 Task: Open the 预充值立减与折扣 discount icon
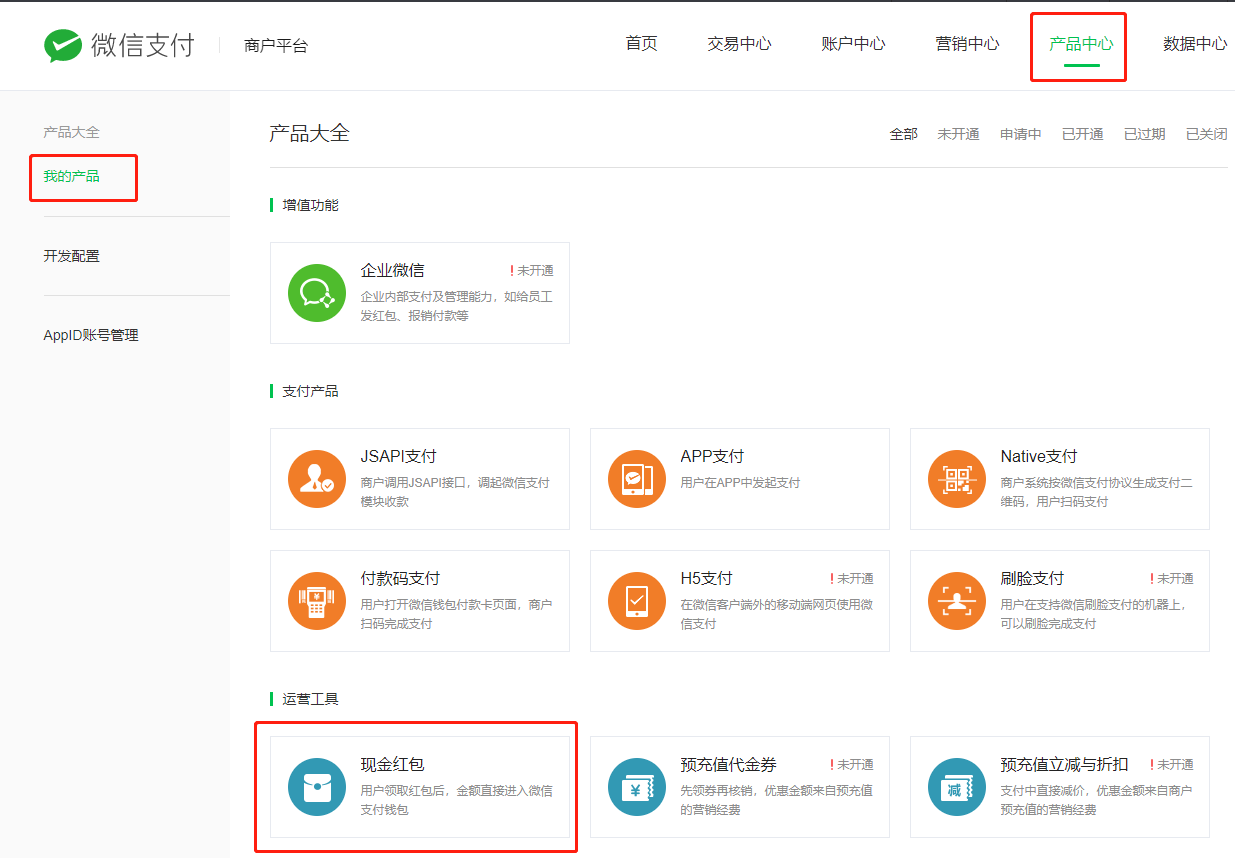tap(957, 787)
